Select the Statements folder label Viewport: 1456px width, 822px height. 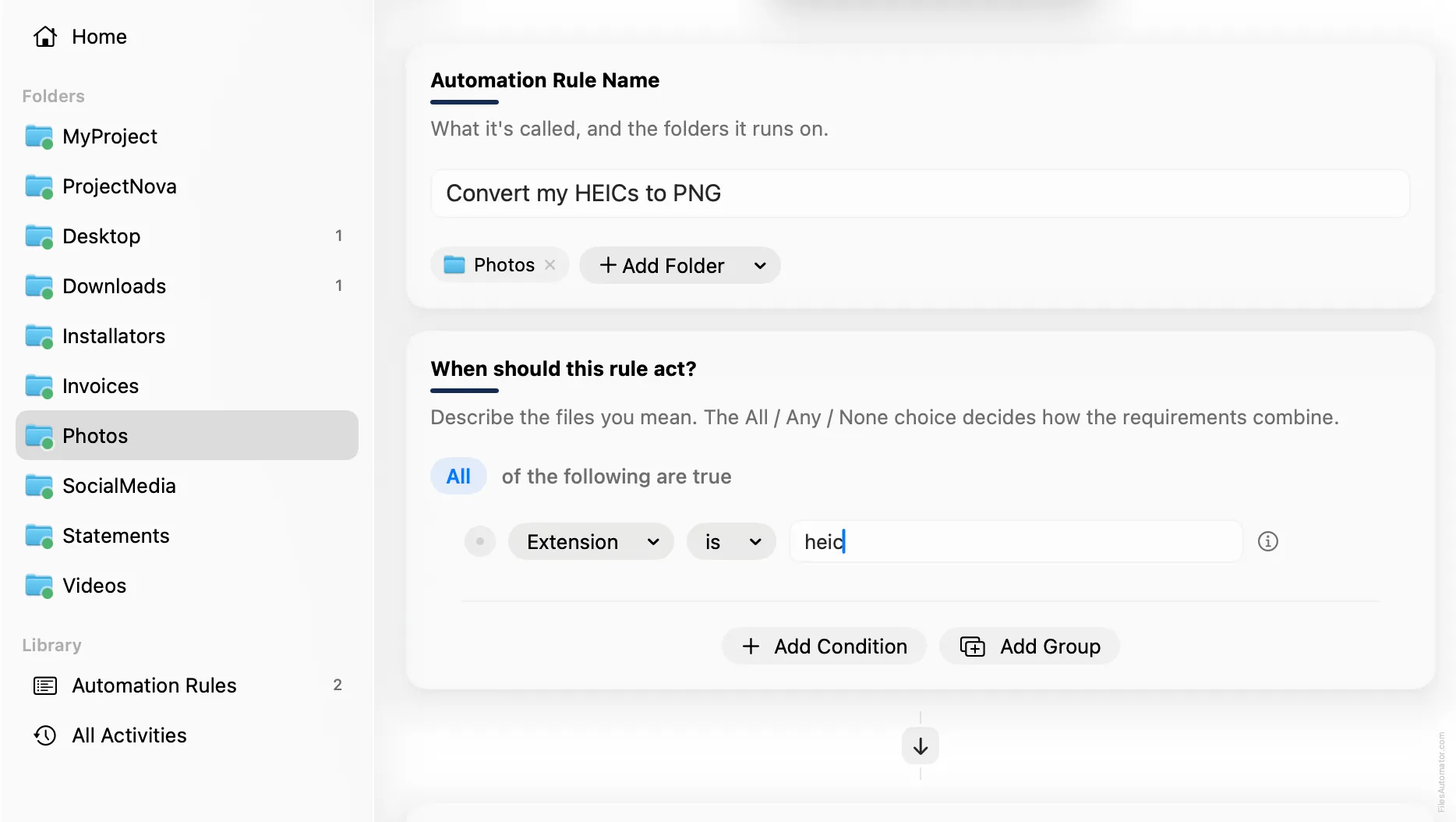point(116,536)
